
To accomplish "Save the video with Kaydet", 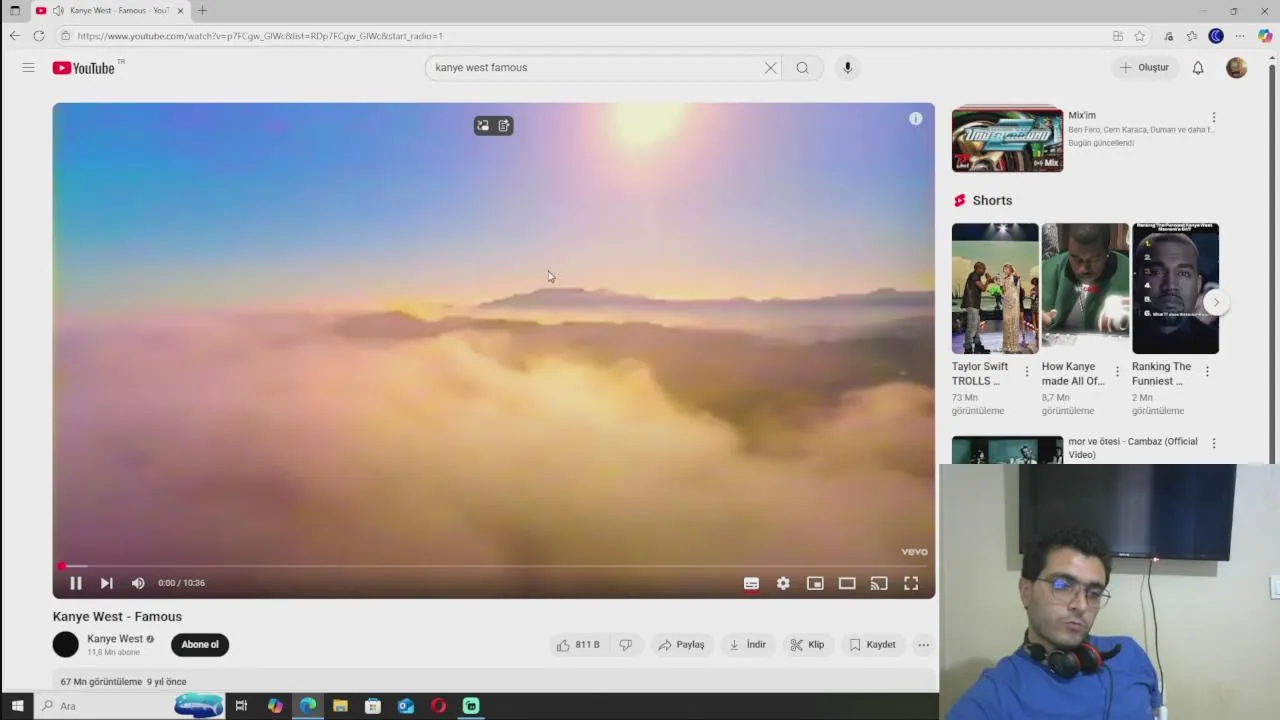I will tap(872, 645).
